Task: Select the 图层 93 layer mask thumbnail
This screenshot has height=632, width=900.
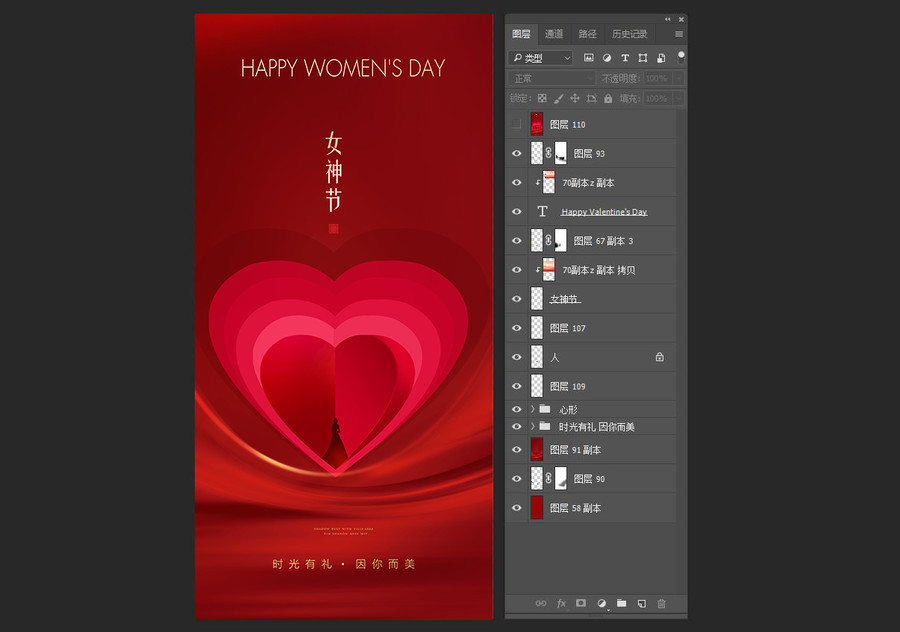Action: (561, 153)
